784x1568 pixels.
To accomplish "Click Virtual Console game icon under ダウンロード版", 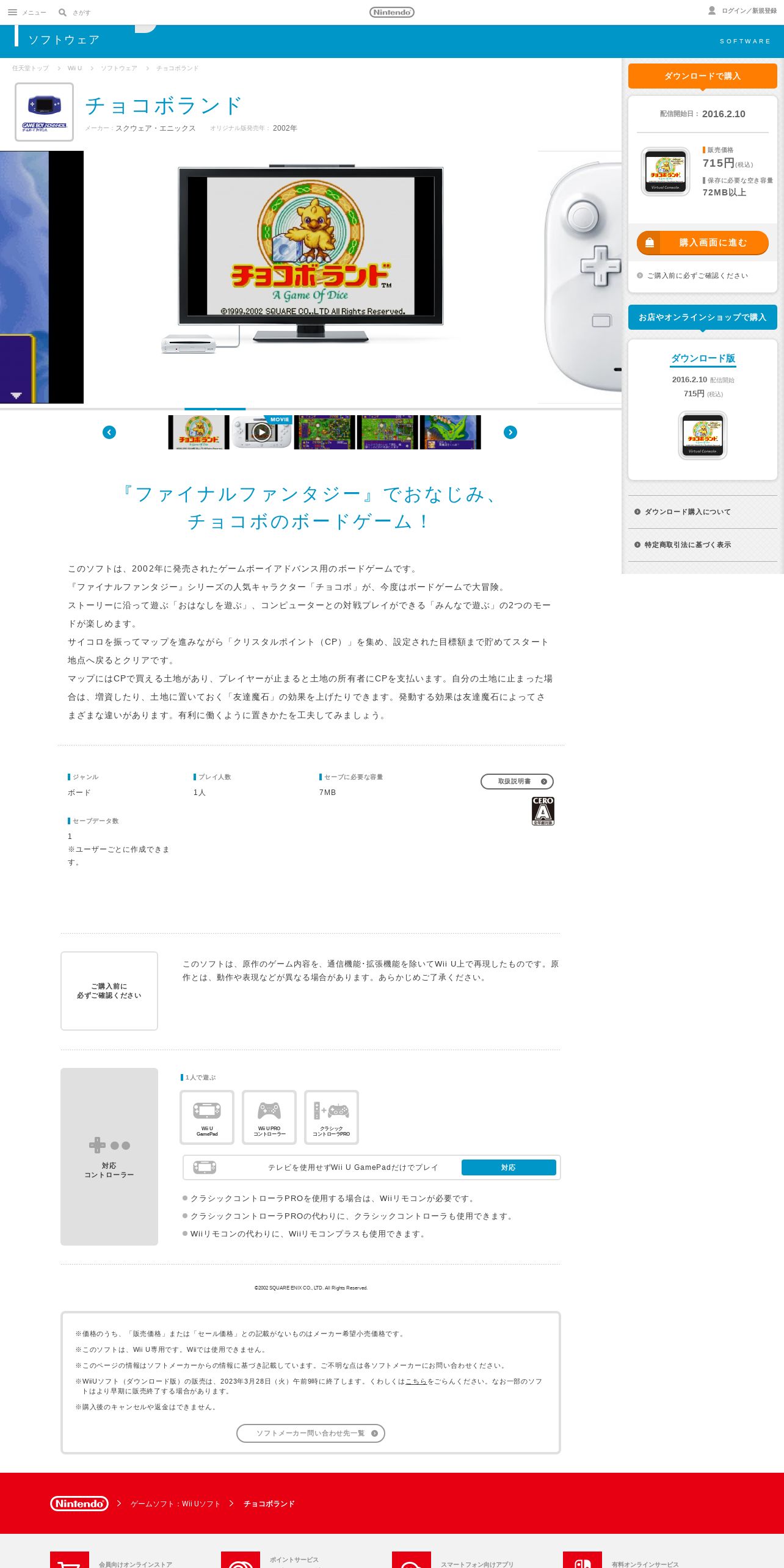I will tap(703, 435).
